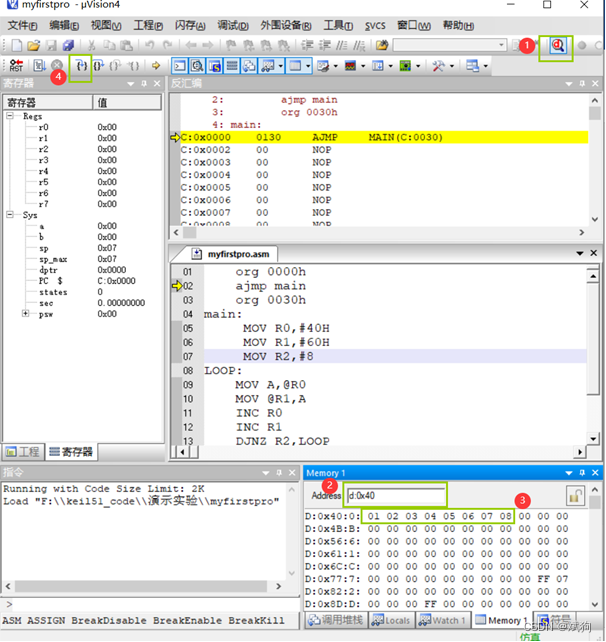Viewport: 606px width, 642px height.
Task: Collapse the Regs tree node
Action: (x=10, y=116)
